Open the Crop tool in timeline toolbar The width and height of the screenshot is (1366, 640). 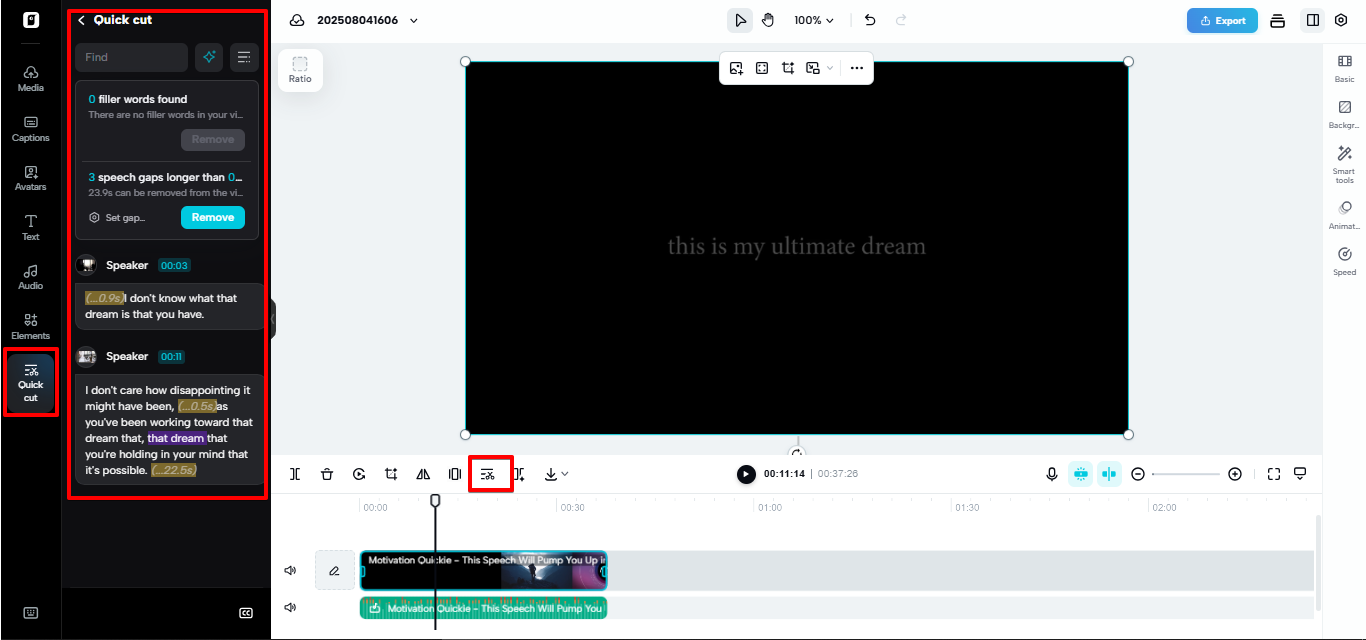coord(391,473)
